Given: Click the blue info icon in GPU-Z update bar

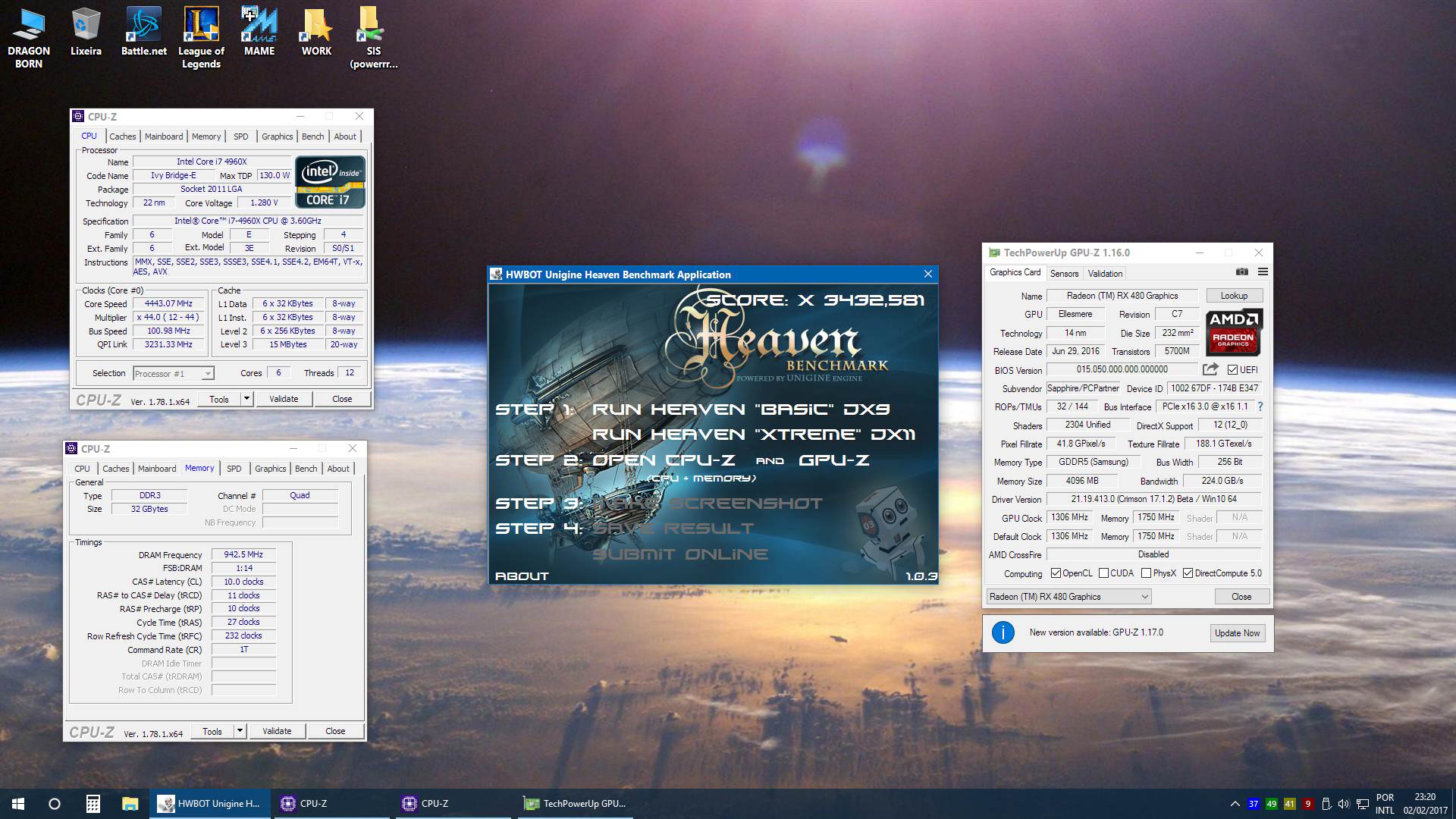Looking at the screenshot, I should [1003, 632].
